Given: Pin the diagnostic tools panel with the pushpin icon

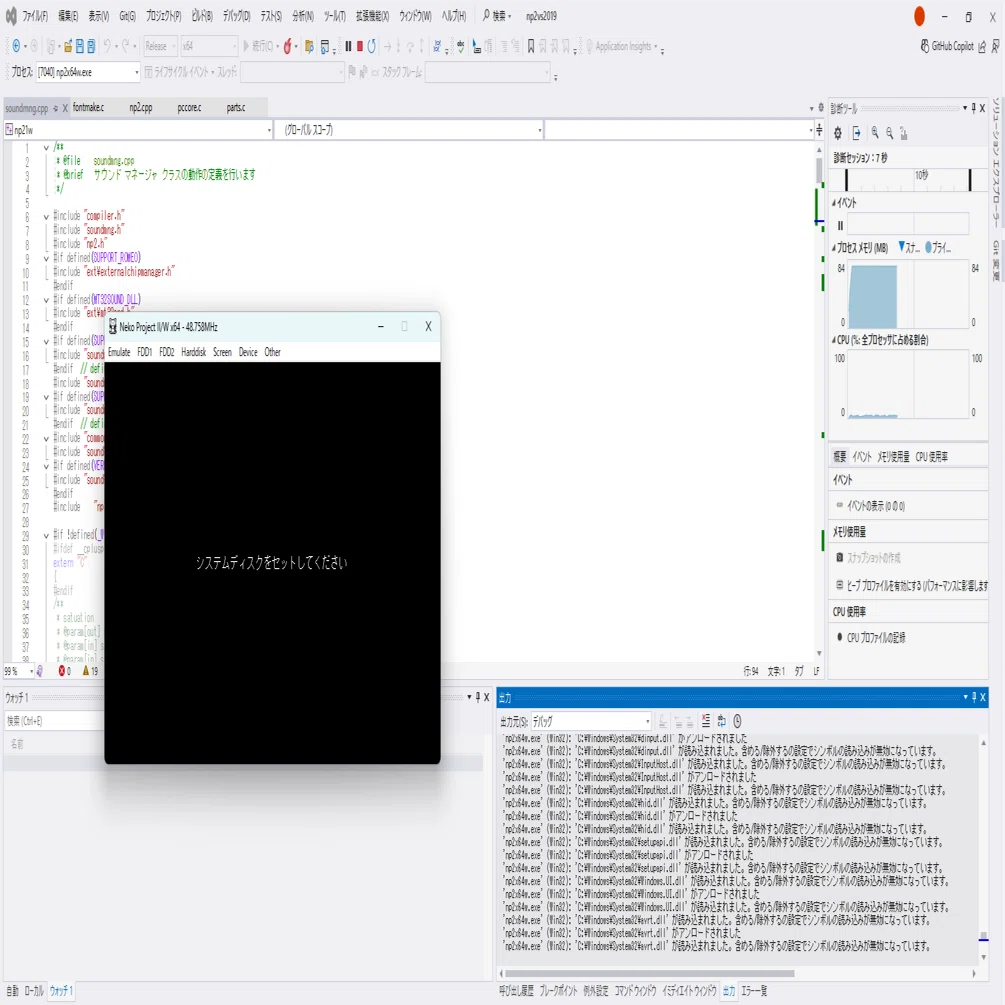Looking at the screenshot, I should (974, 108).
